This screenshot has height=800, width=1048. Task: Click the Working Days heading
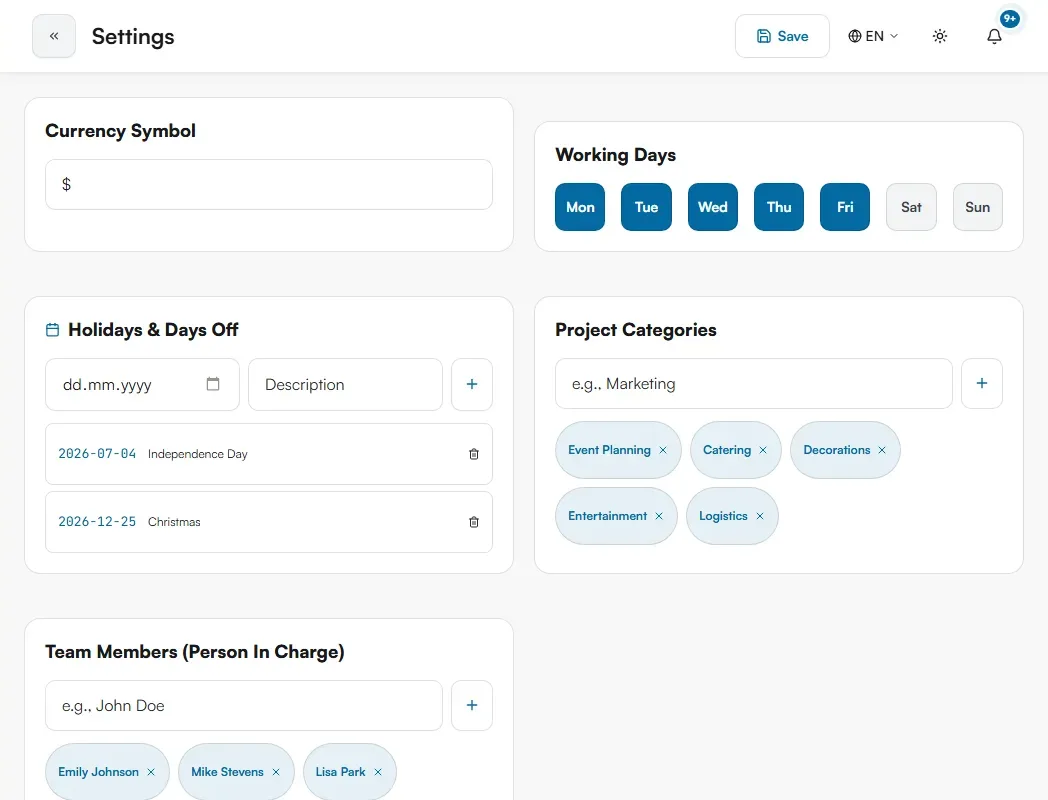point(616,155)
